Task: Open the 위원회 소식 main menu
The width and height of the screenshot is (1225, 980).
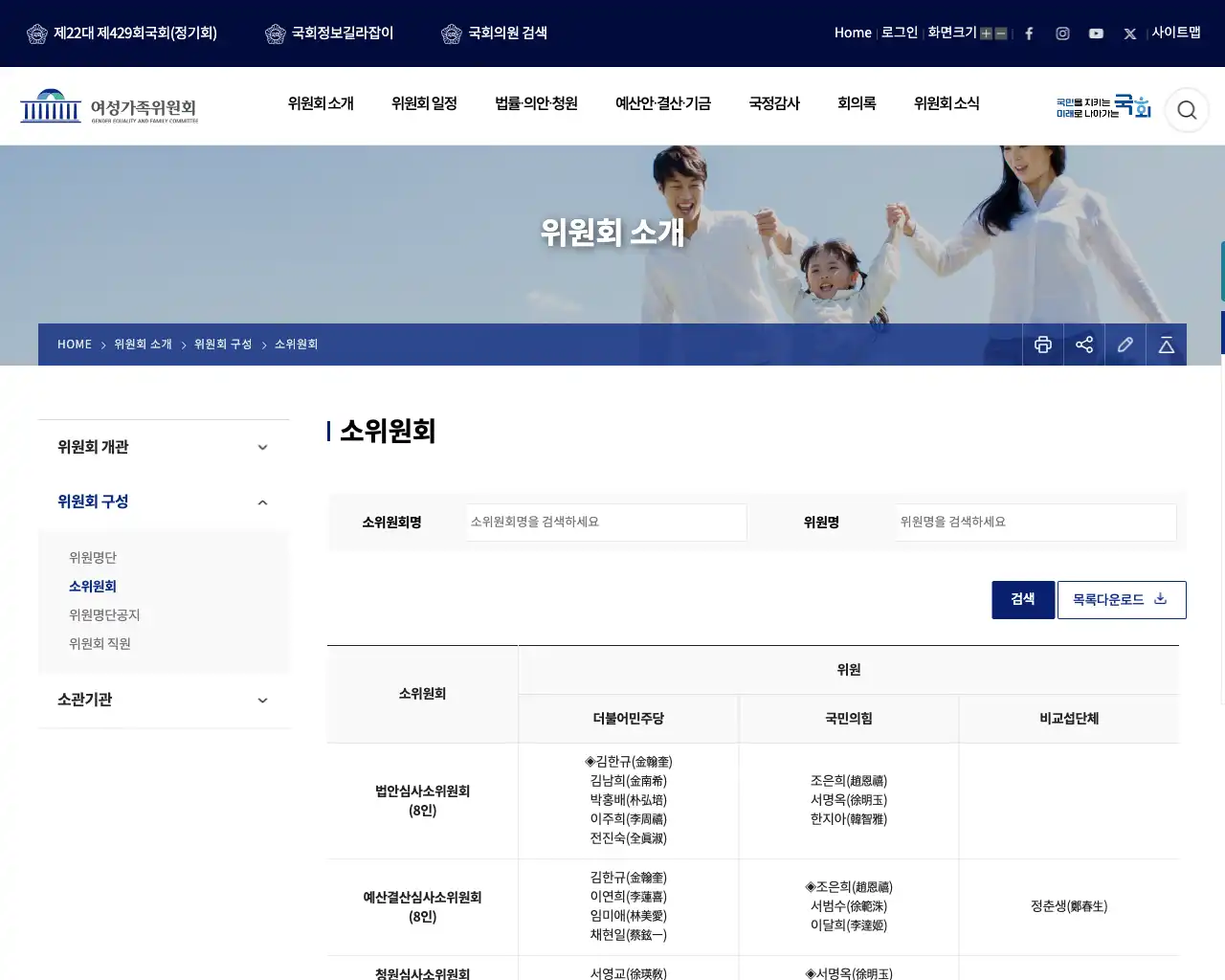Action: tap(947, 103)
